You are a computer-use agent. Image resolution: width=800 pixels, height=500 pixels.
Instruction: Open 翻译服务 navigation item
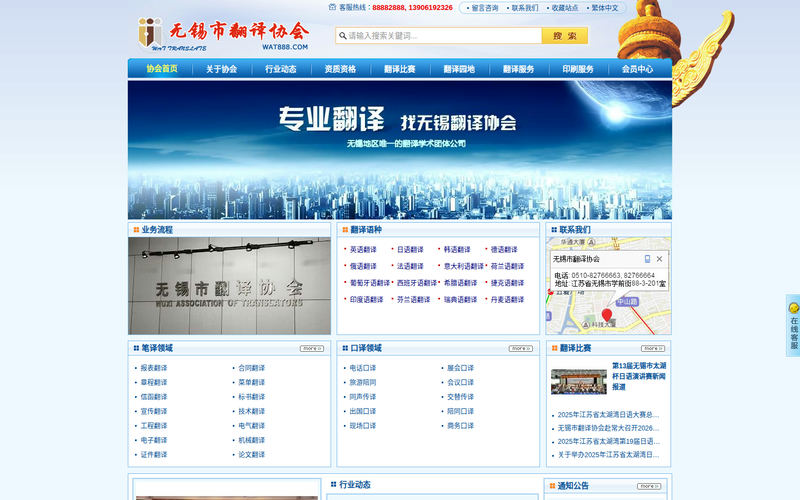(x=518, y=69)
